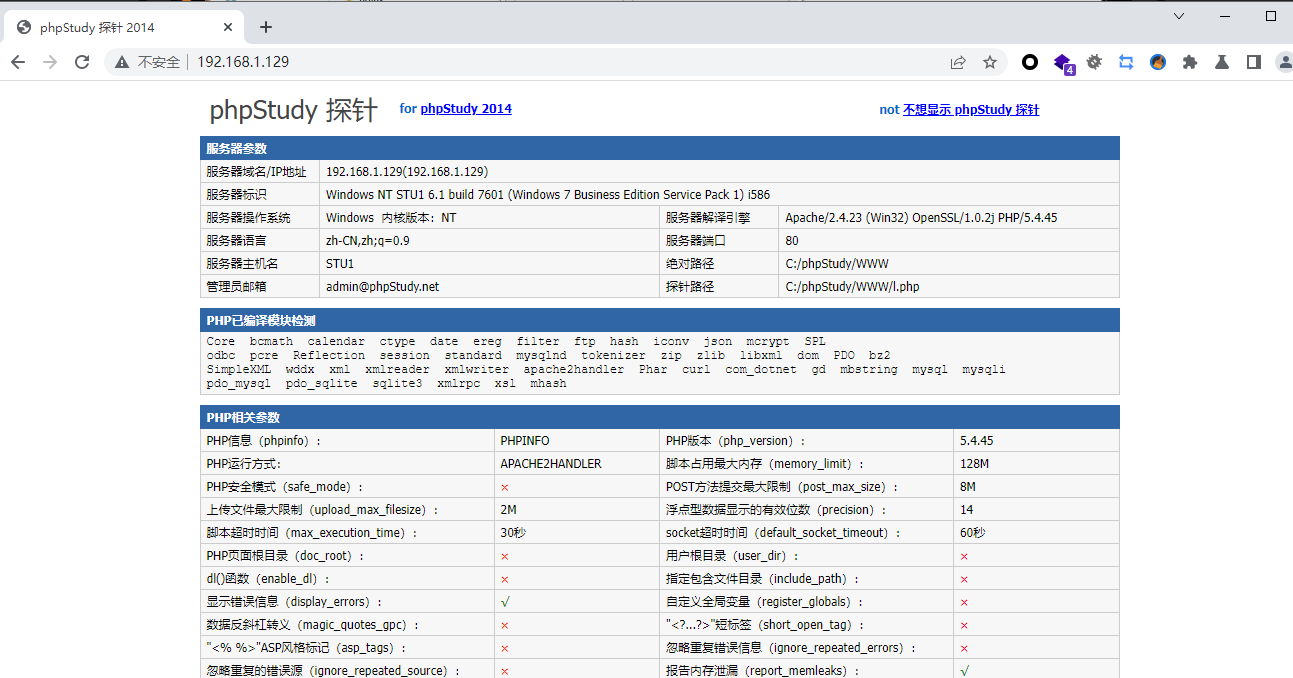1293x678 pixels.
Task: Click absolute path C:/phpStudy/WWW
Action: pos(837,264)
